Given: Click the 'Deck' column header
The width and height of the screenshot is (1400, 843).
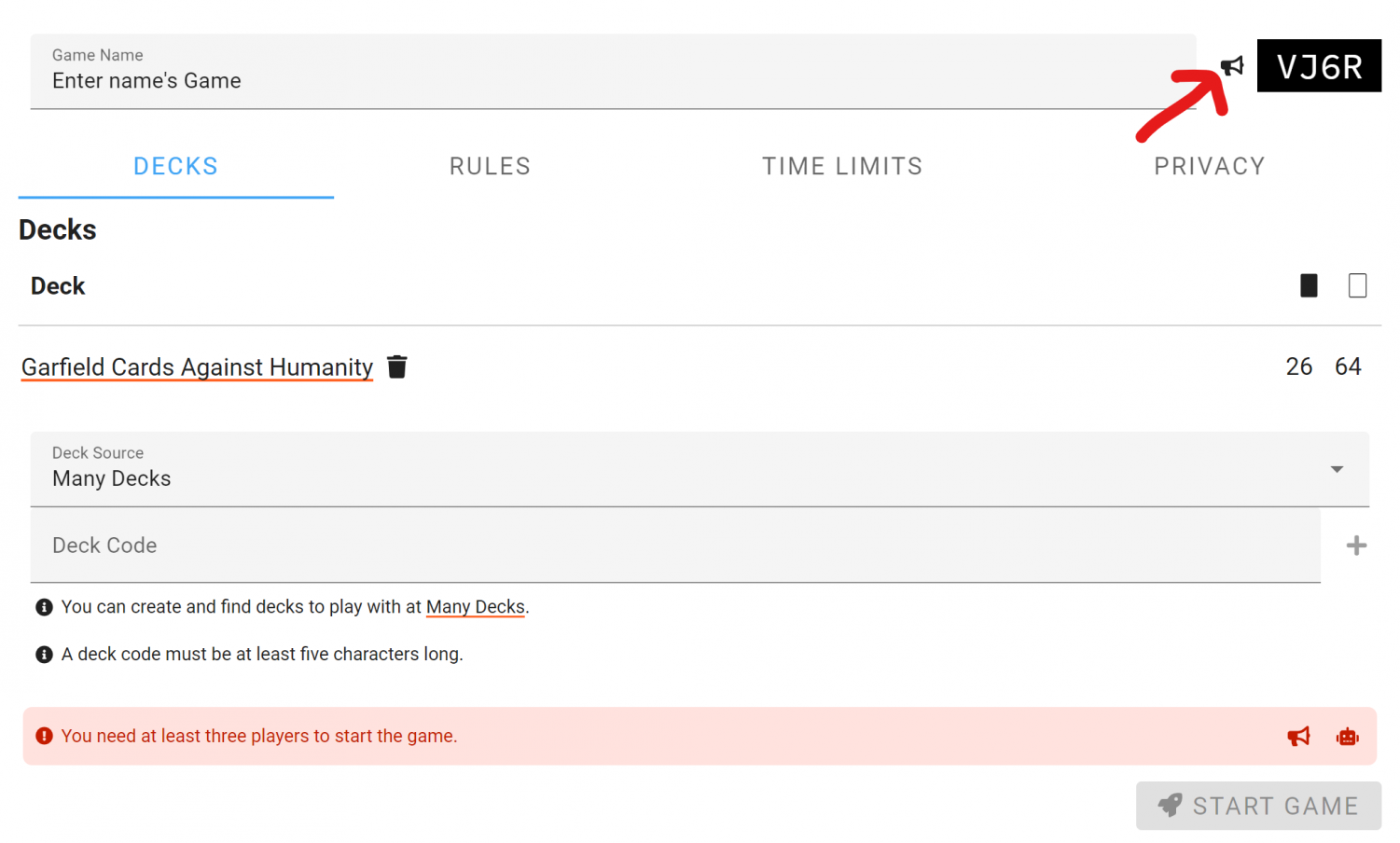Looking at the screenshot, I should (58, 286).
